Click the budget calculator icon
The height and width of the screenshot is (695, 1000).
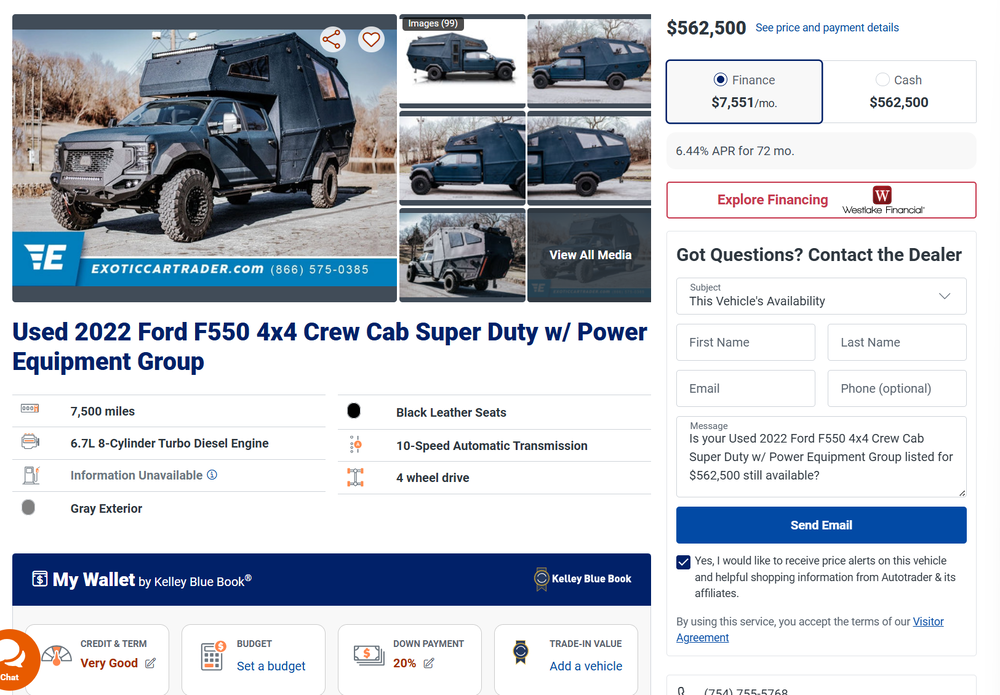213,656
